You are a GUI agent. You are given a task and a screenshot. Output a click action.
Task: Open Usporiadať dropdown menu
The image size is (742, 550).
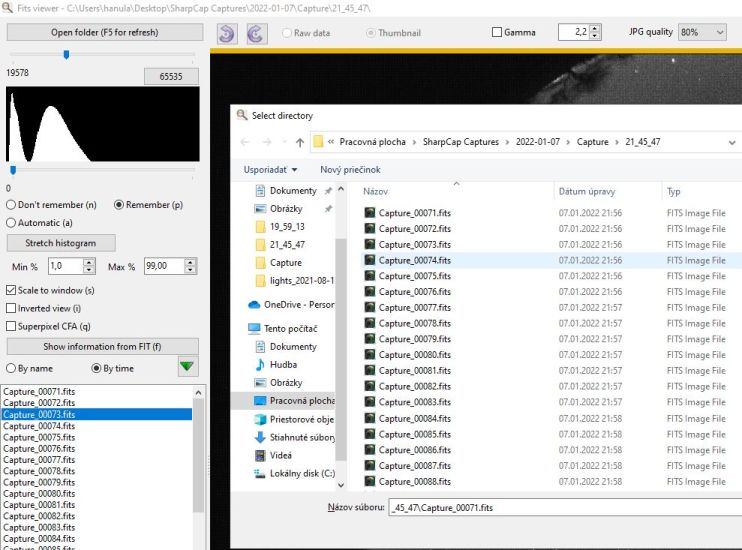tap(271, 169)
